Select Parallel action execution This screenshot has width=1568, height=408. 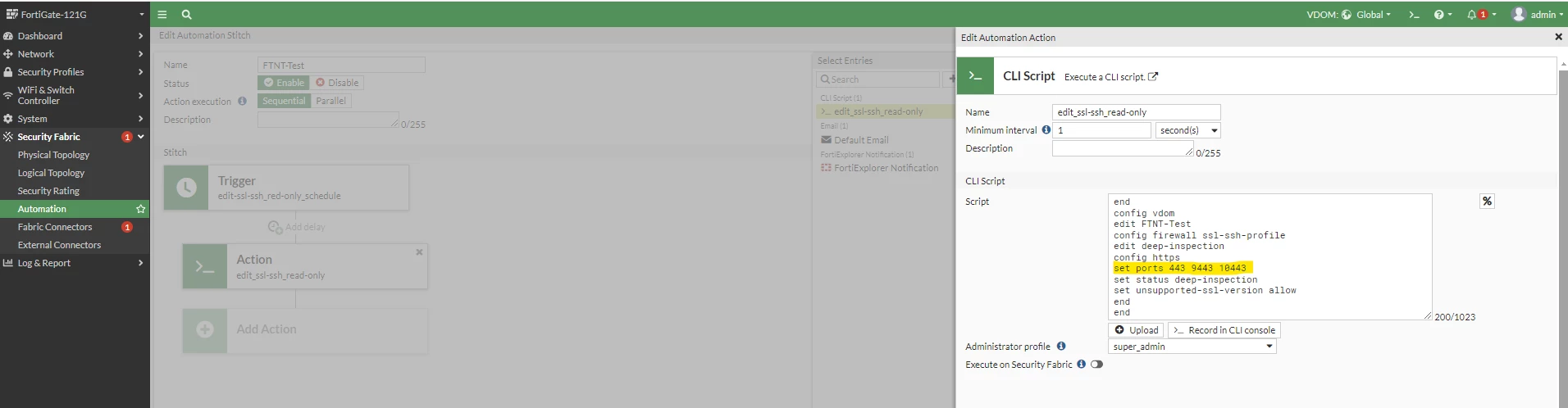click(331, 101)
